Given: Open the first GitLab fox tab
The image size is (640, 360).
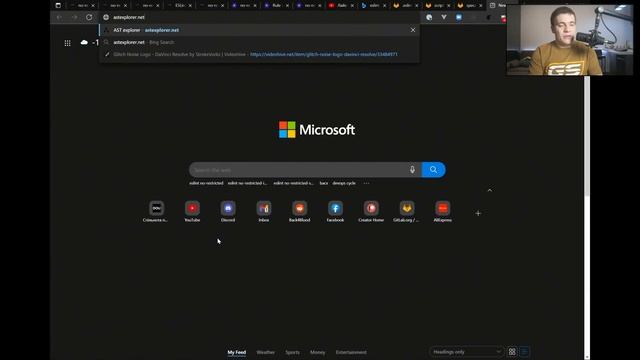Looking at the screenshot, I should point(404,5).
